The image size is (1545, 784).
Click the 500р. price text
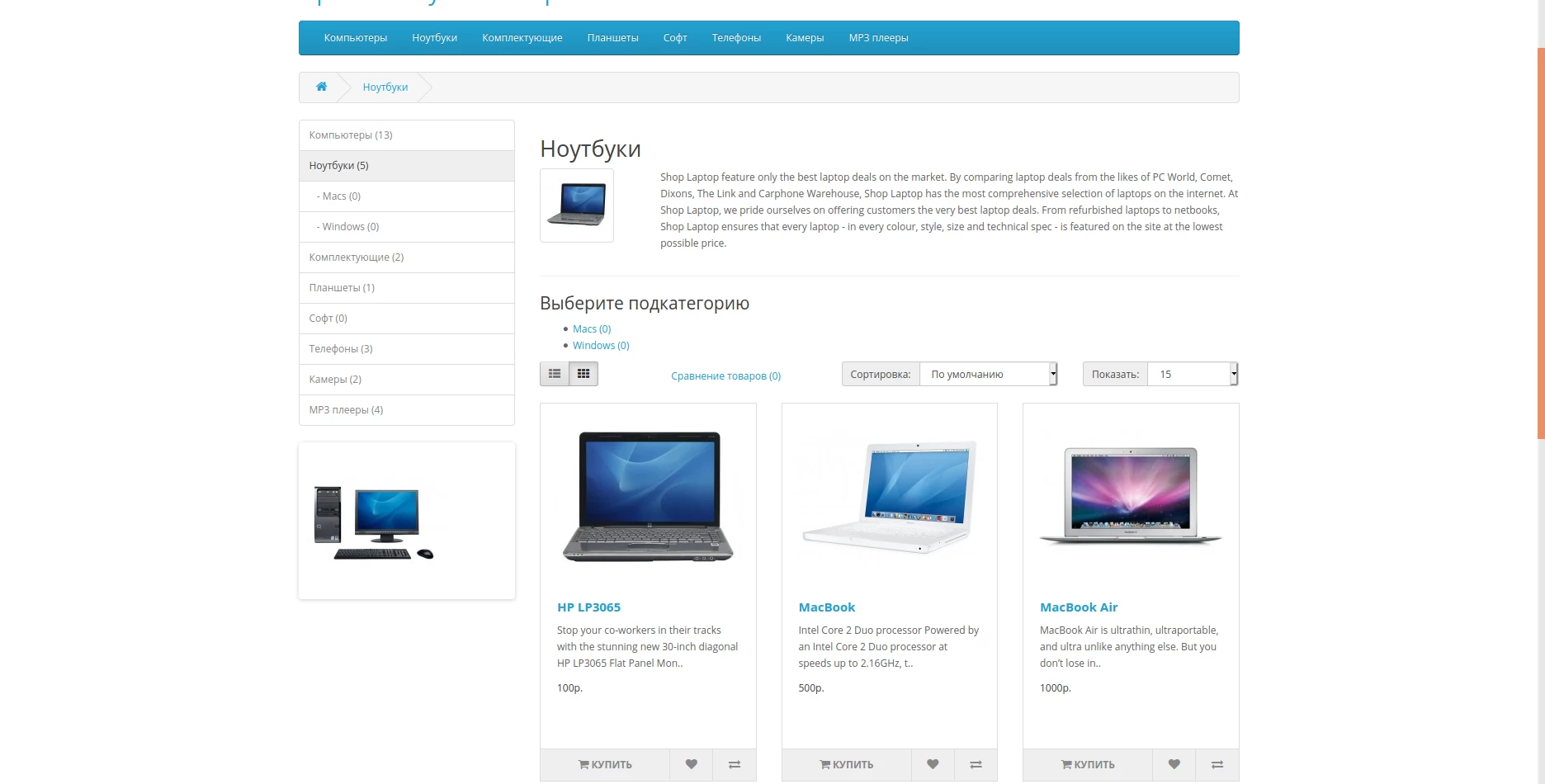point(811,688)
